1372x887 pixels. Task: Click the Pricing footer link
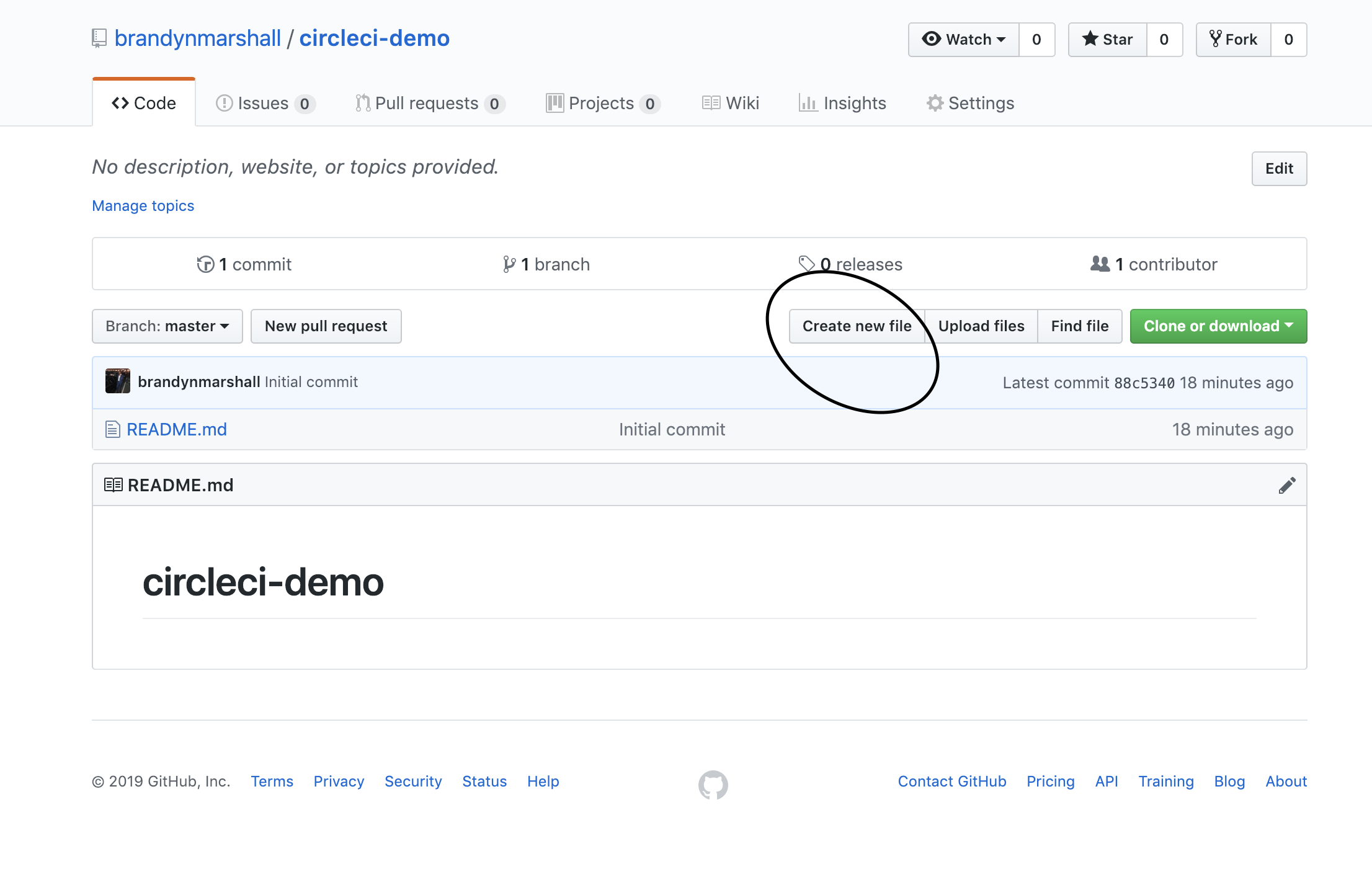coord(1051,782)
